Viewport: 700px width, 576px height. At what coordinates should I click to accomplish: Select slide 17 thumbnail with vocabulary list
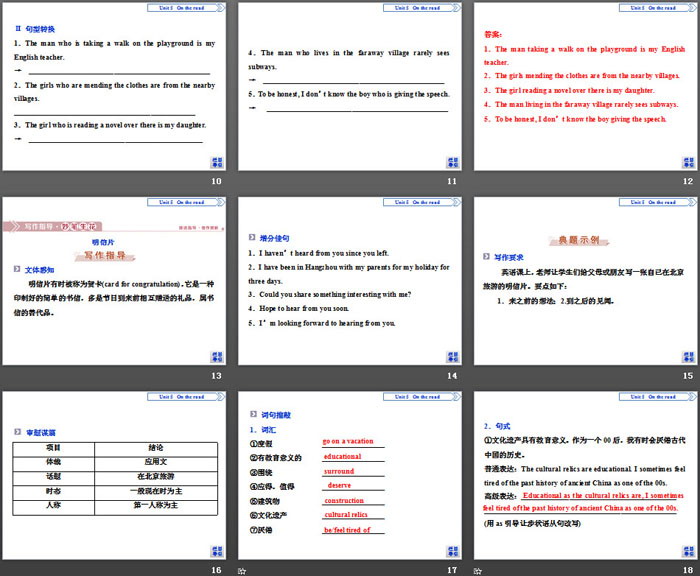(350, 476)
